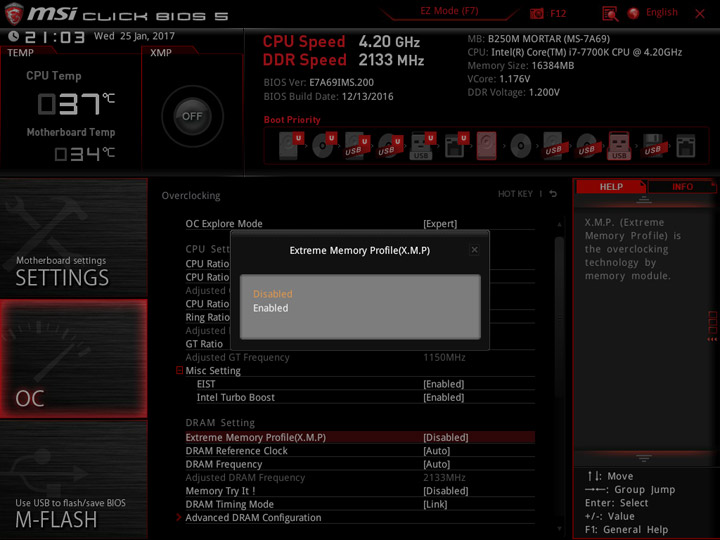Select the UEFI CD/DVD boot device icon

click(x=324, y=146)
